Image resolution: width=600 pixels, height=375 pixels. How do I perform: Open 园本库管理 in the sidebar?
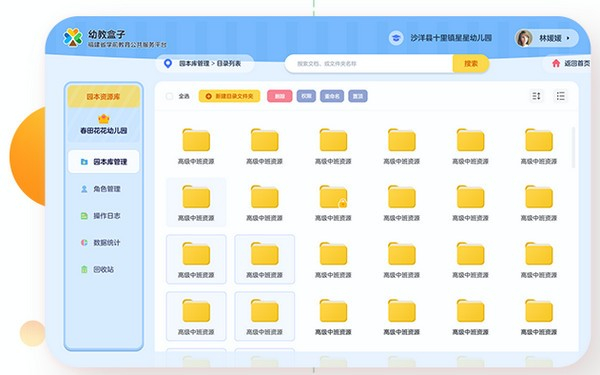(104, 162)
